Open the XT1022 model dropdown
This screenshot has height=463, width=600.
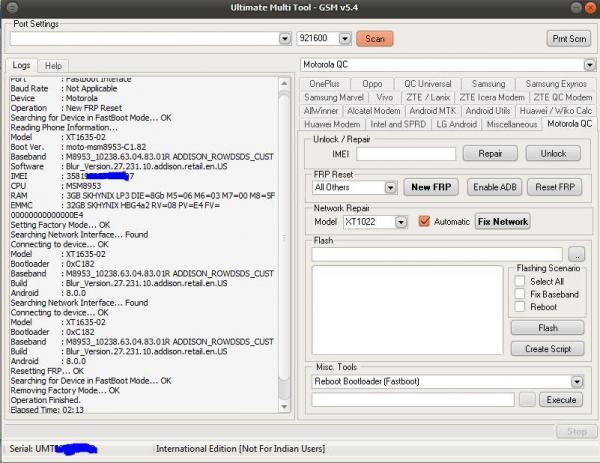point(401,222)
